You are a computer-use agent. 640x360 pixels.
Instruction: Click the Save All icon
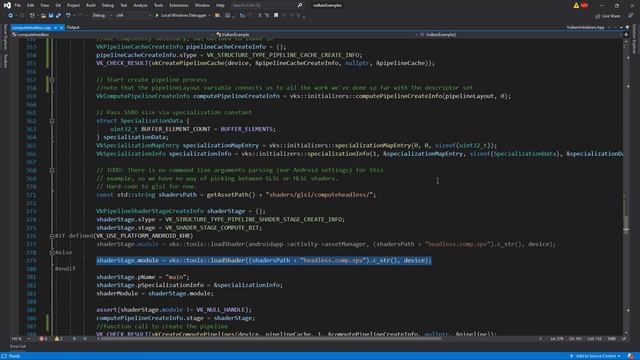pyautogui.click(x=58, y=16)
